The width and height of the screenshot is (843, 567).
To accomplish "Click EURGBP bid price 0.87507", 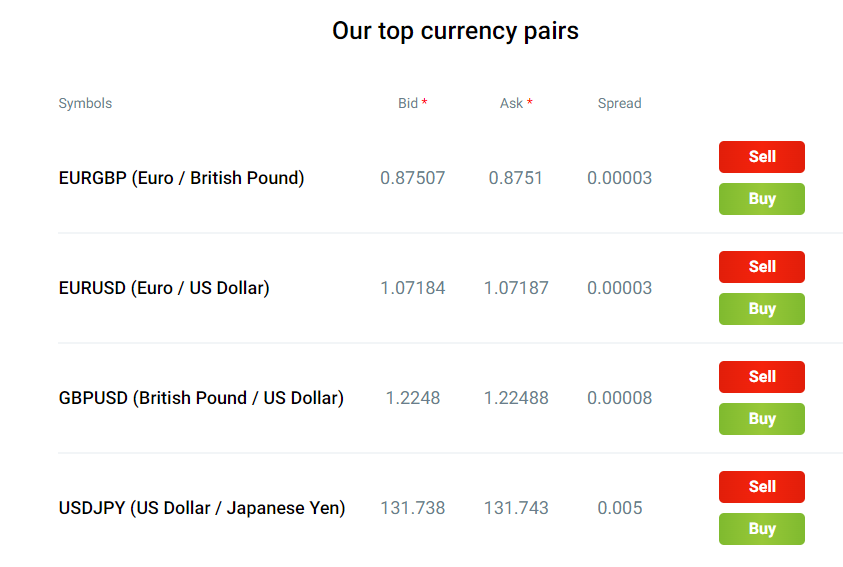I will point(412,178).
